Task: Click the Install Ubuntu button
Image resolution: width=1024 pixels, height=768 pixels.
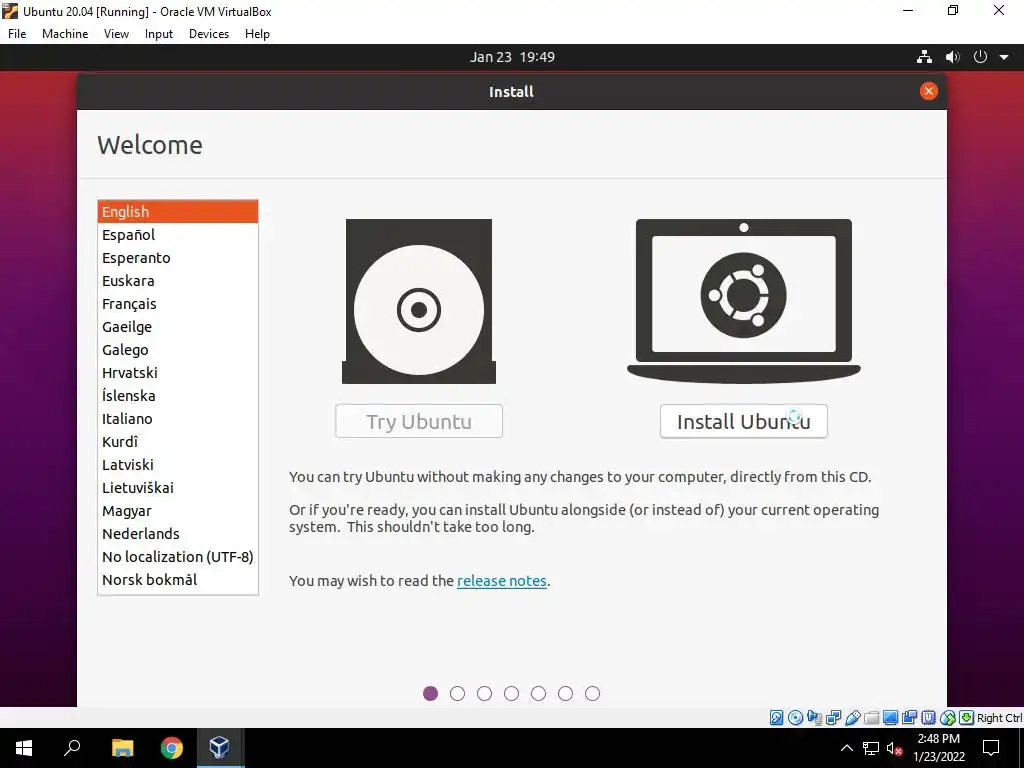Action: pyautogui.click(x=744, y=421)
